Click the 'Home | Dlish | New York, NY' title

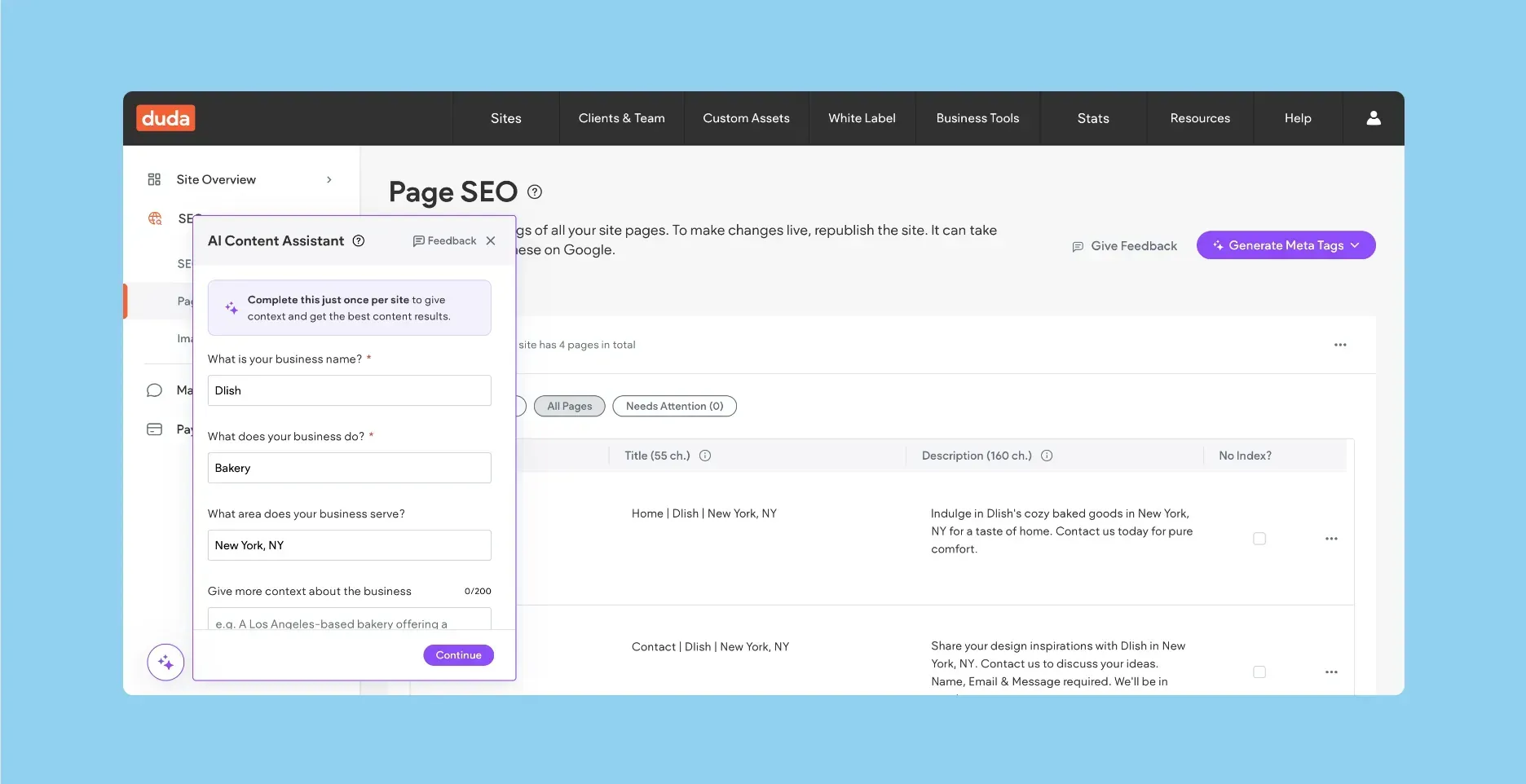[704, 513]
